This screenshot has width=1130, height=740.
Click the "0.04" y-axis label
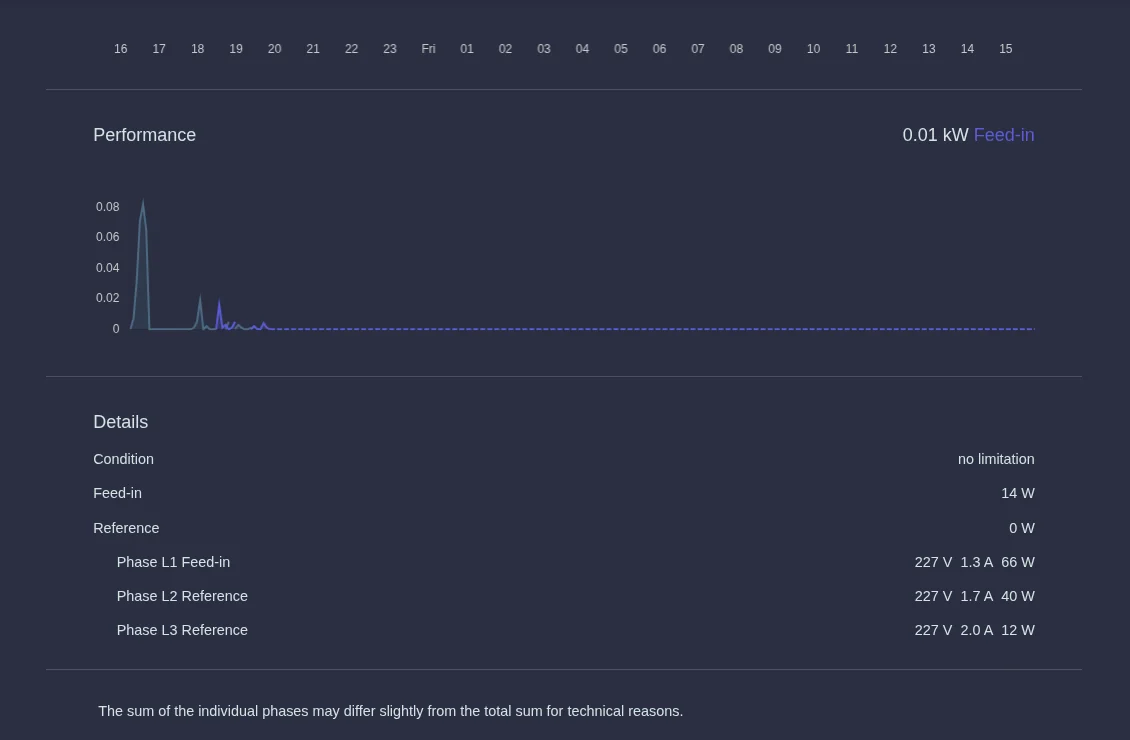(107, 268)
